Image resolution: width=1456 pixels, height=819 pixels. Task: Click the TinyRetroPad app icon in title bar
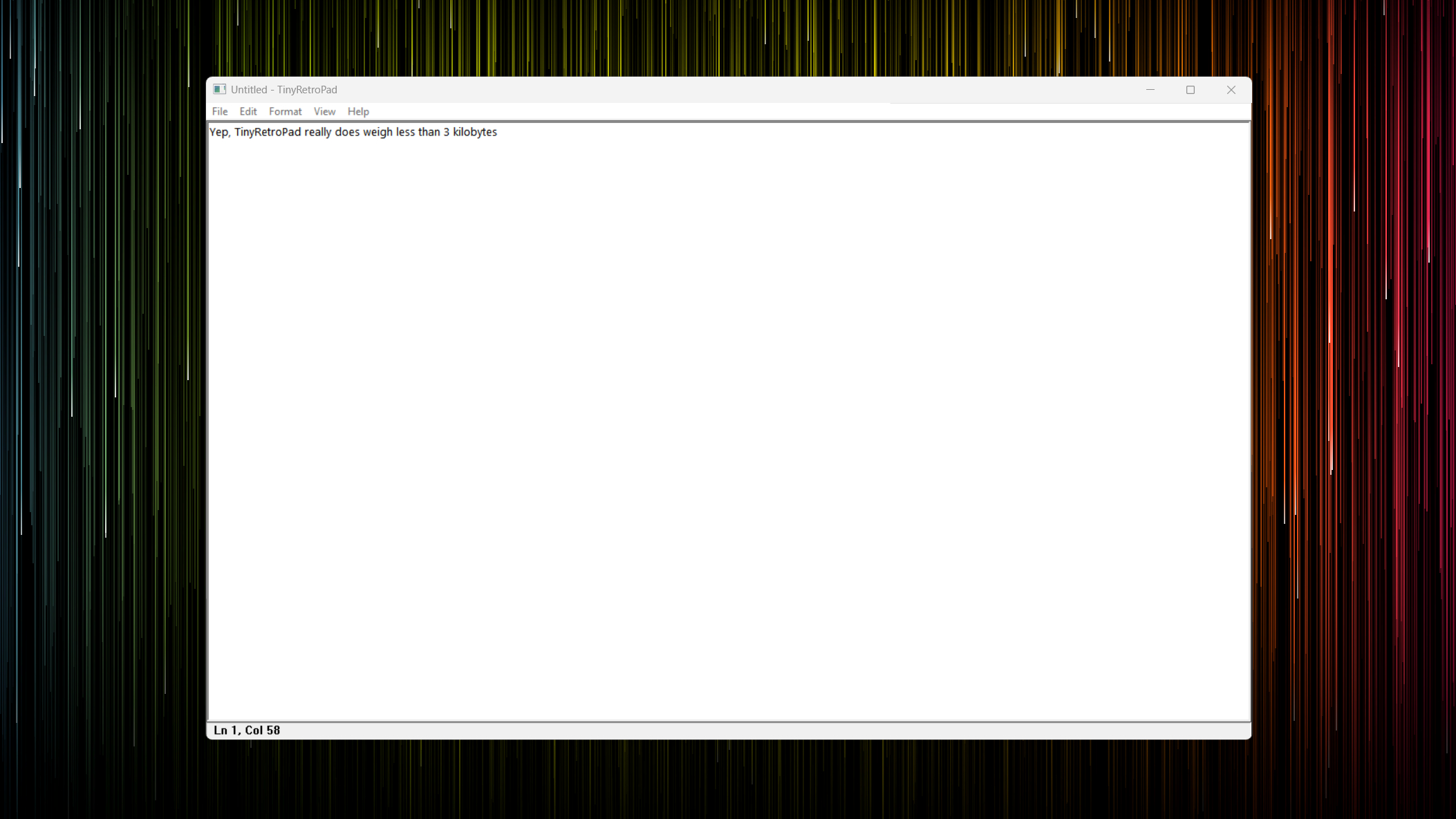pyautogui.click(x=219, y=89)
